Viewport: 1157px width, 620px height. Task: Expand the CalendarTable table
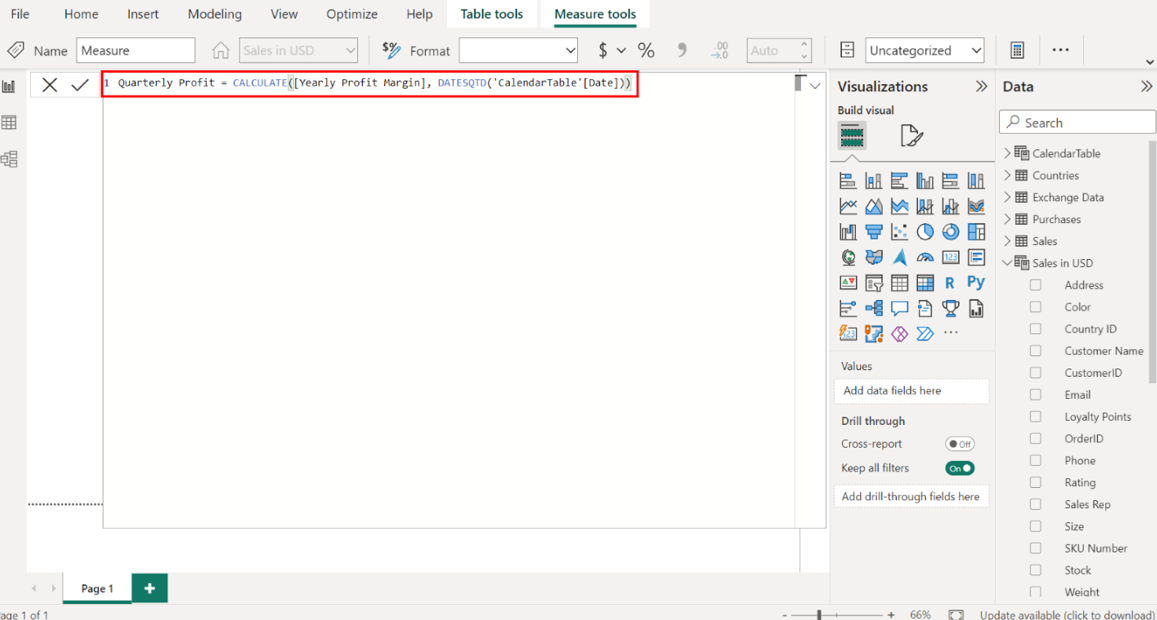(x=1007, y=153)
